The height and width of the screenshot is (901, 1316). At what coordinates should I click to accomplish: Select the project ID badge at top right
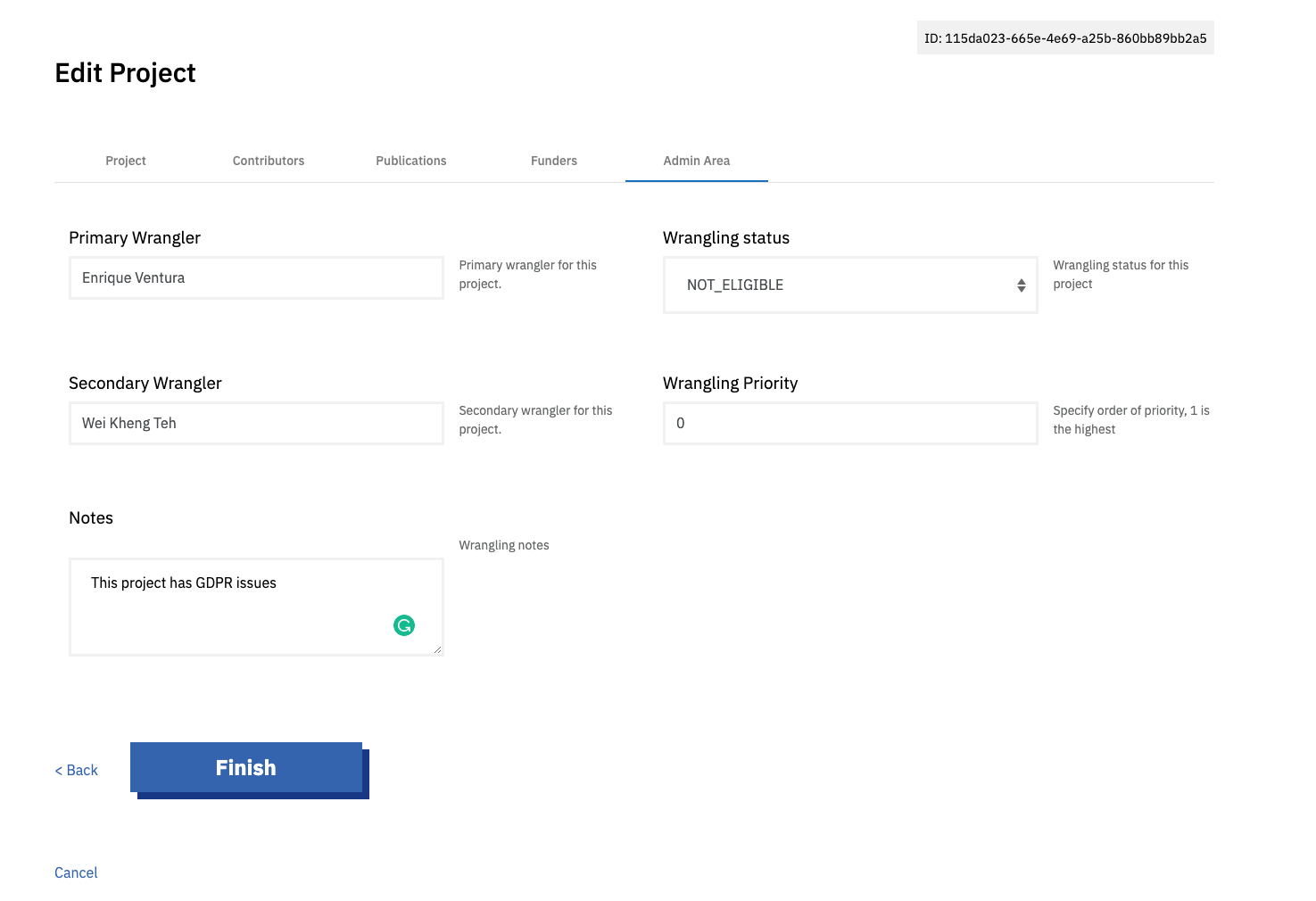coord(1064,37)
